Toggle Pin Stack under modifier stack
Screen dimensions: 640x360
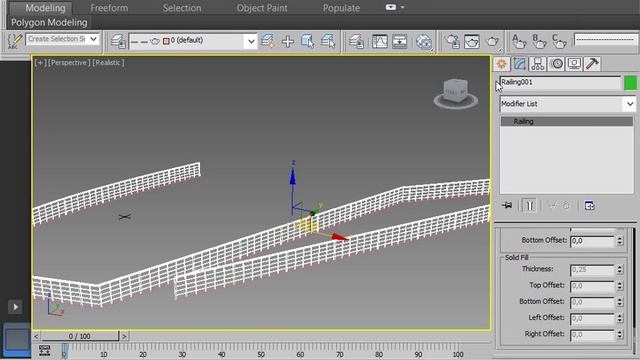tap(507, 205)
